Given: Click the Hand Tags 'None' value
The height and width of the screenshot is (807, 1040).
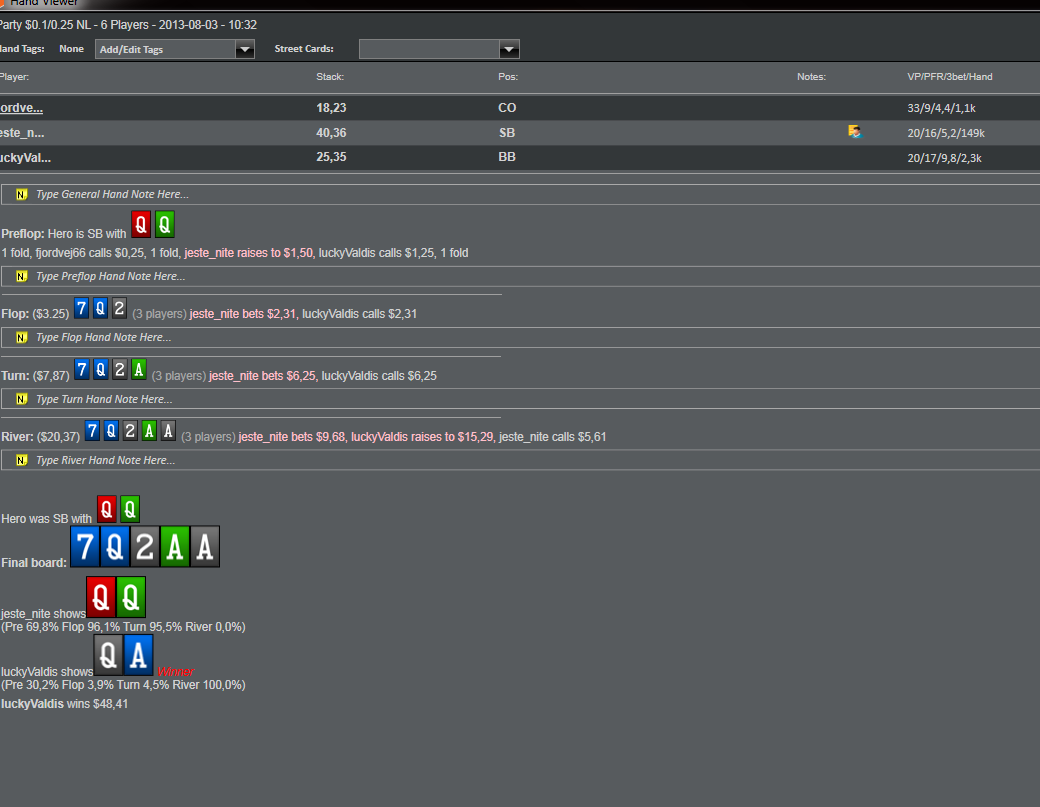Looking at the screenshot, I should 71,49.
